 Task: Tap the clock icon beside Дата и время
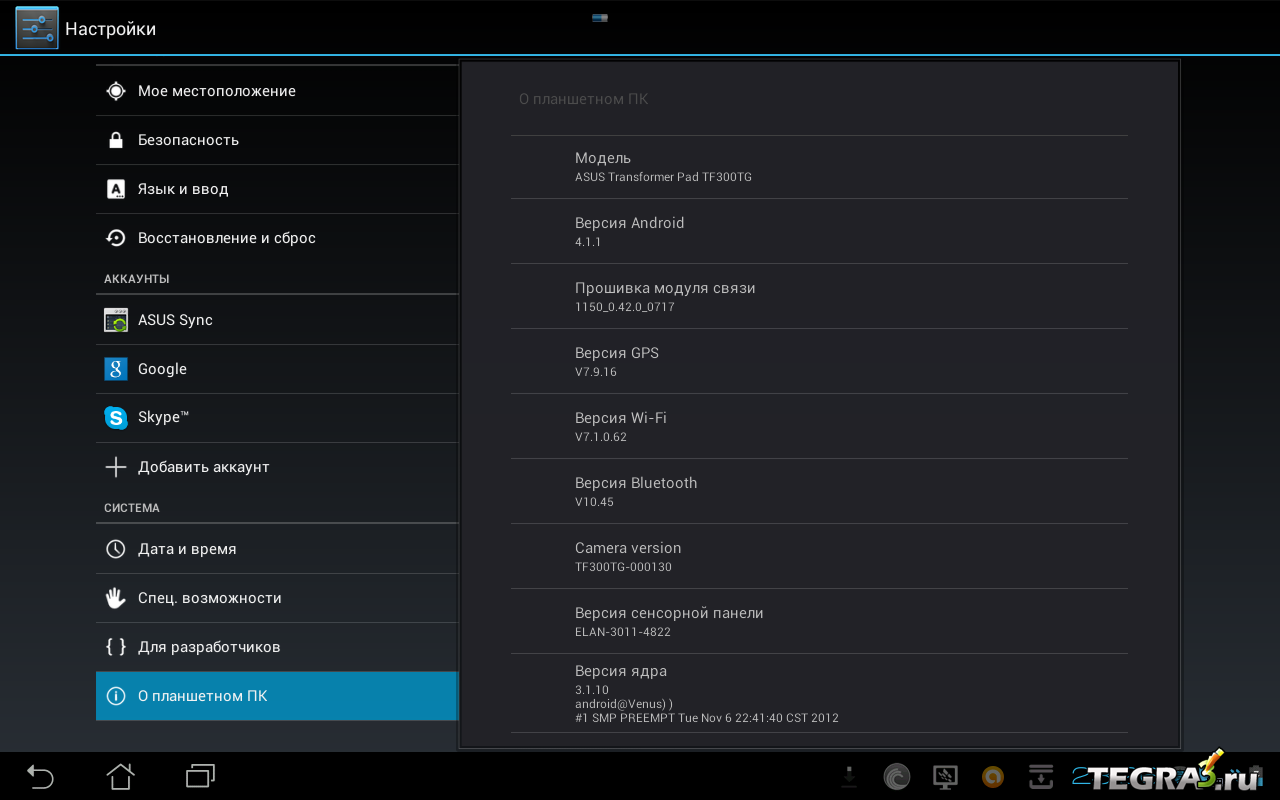click(116, 549)
